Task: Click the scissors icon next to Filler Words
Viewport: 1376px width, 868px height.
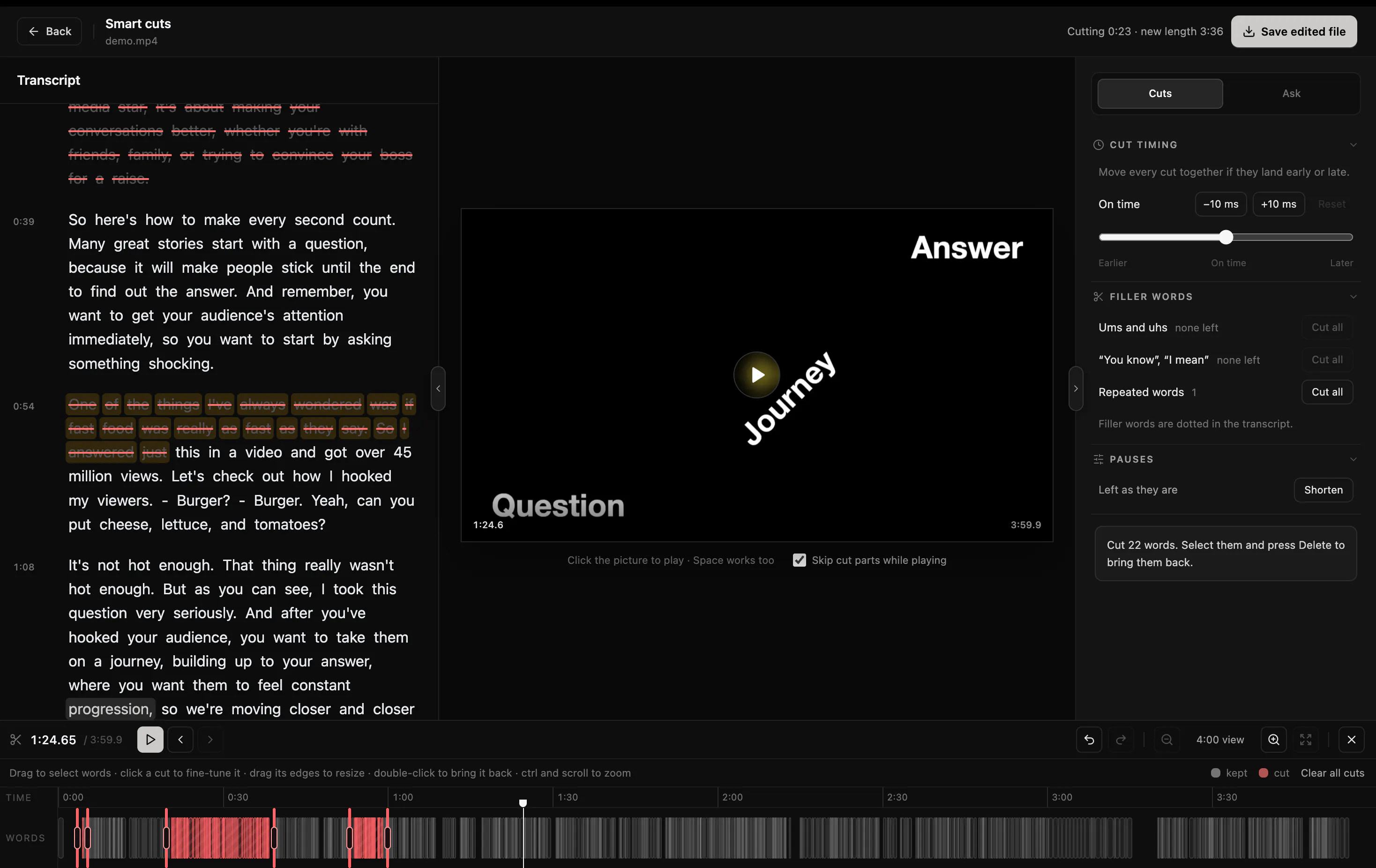Action: pyautogui.click(x=1098, y=297)
